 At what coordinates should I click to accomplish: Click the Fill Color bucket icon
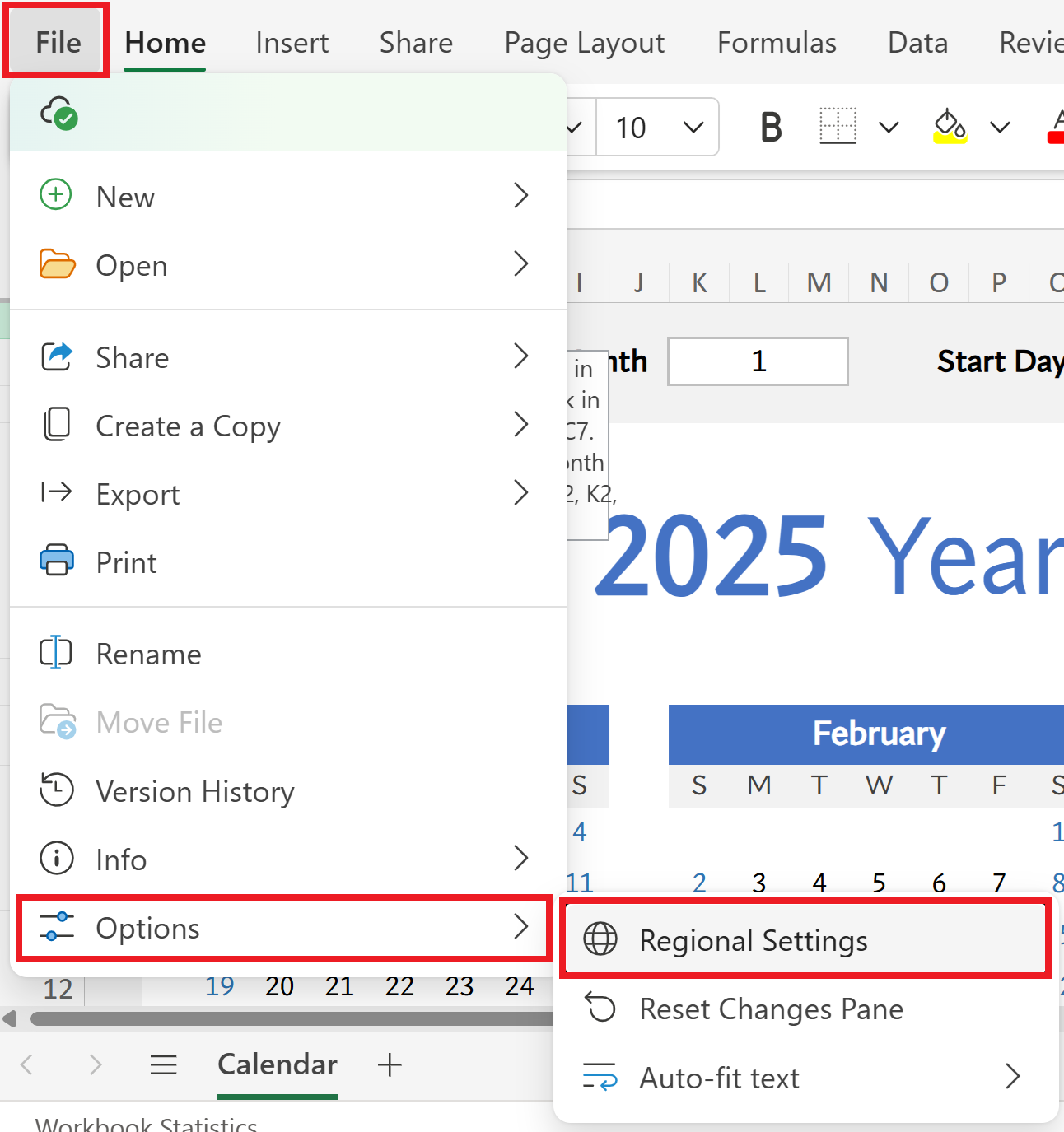[950, 127]
